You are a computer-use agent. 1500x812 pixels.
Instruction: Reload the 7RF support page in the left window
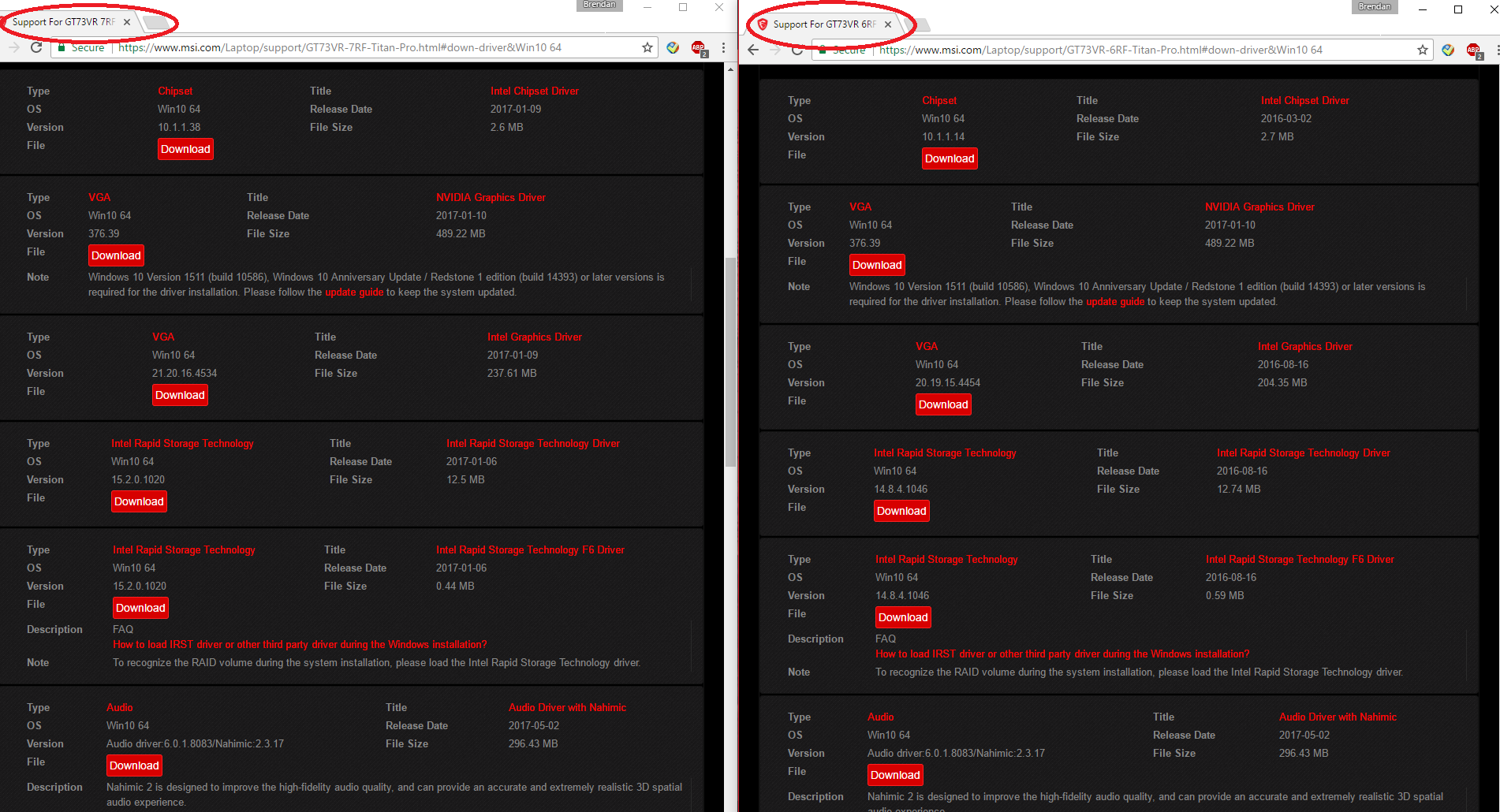[x=36, y=47]
